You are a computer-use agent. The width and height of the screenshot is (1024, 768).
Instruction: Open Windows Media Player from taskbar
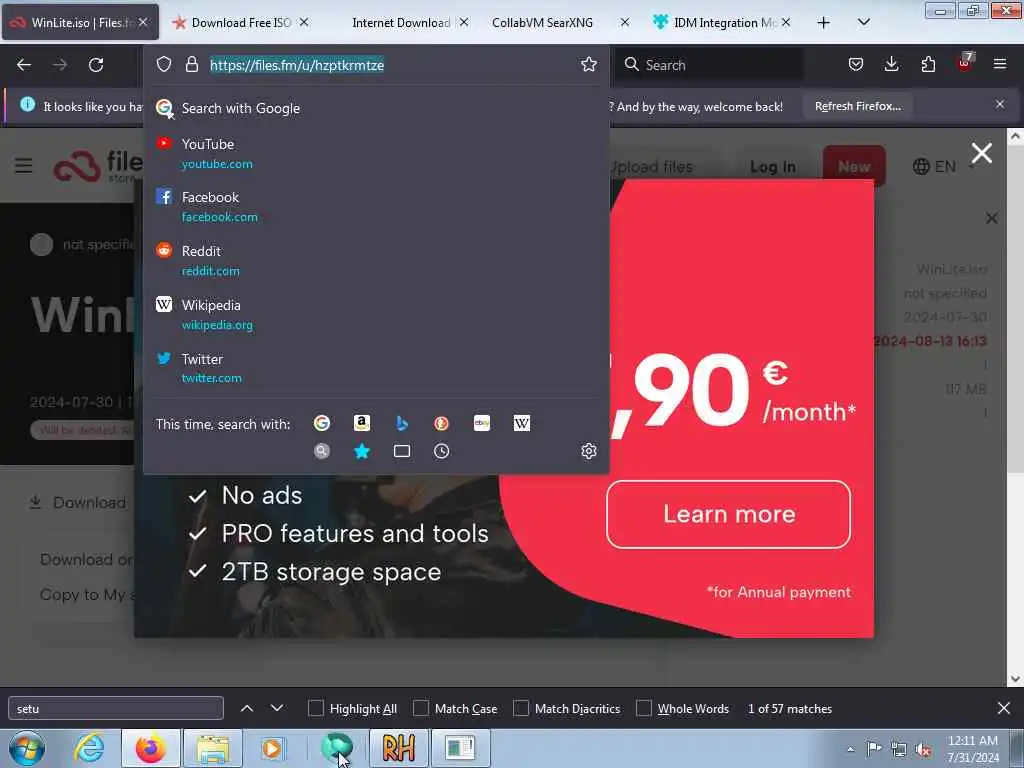click(x=272, y=748)
